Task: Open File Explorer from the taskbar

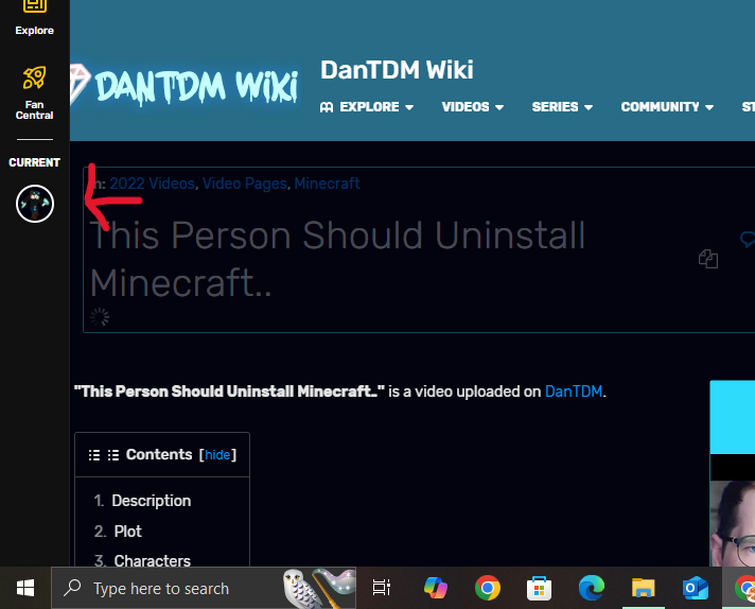Action: click(x=643, y=588)
